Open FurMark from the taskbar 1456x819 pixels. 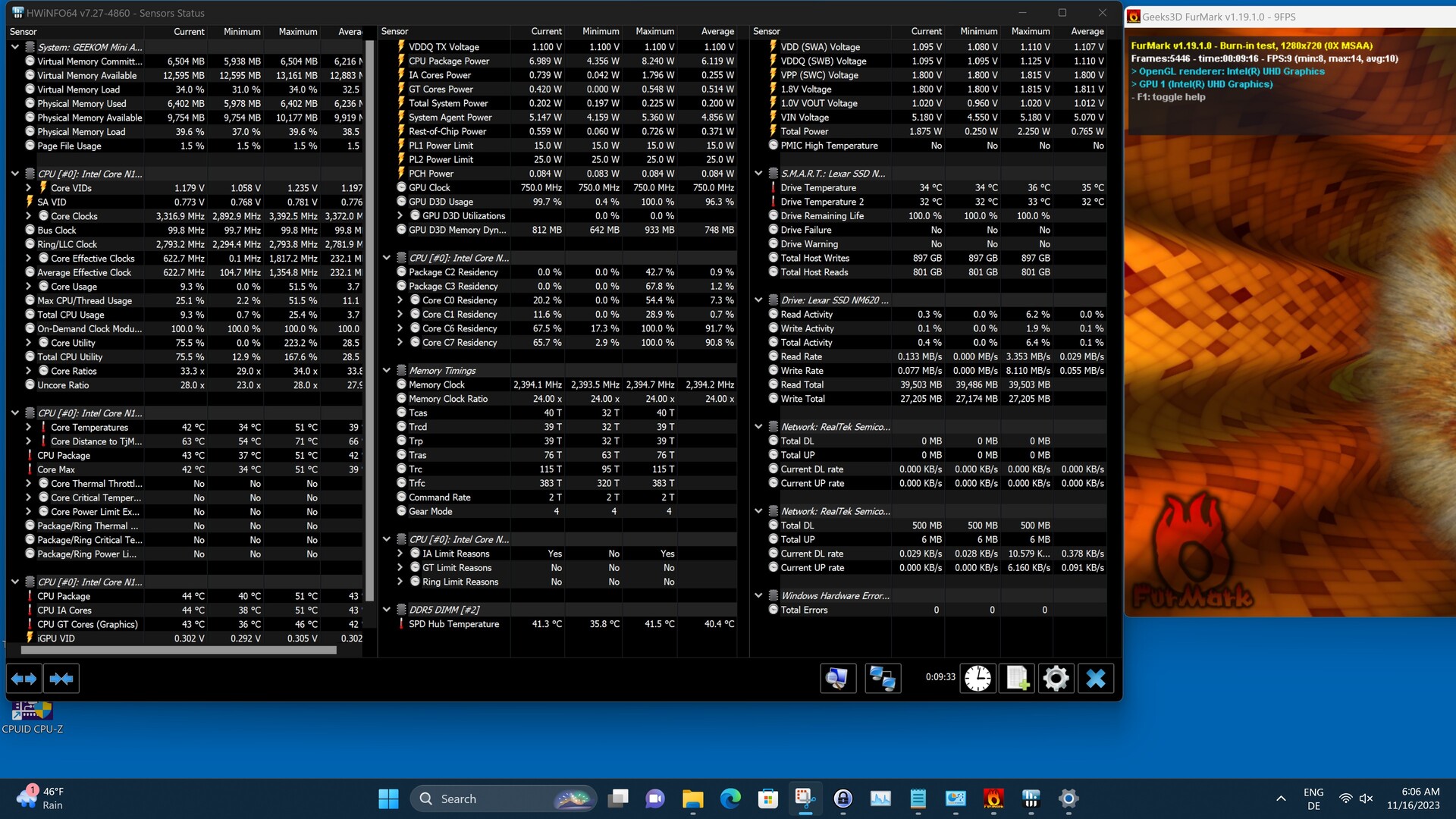[993, 799]
